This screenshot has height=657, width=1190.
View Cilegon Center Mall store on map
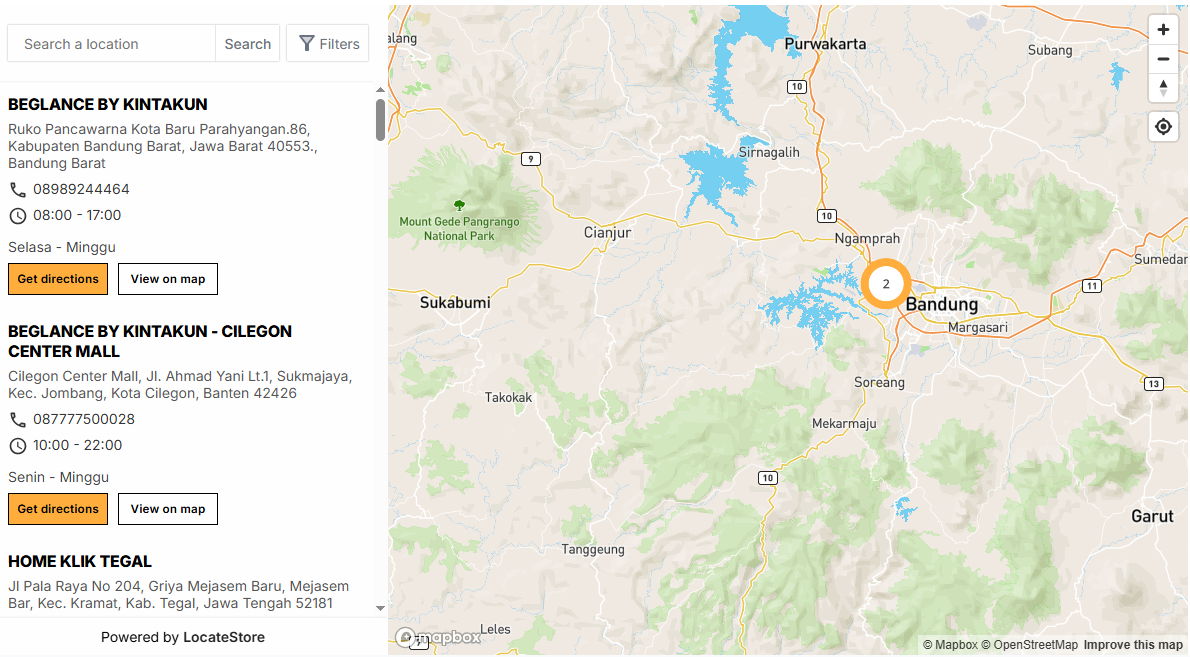click(x=168, y=509)
